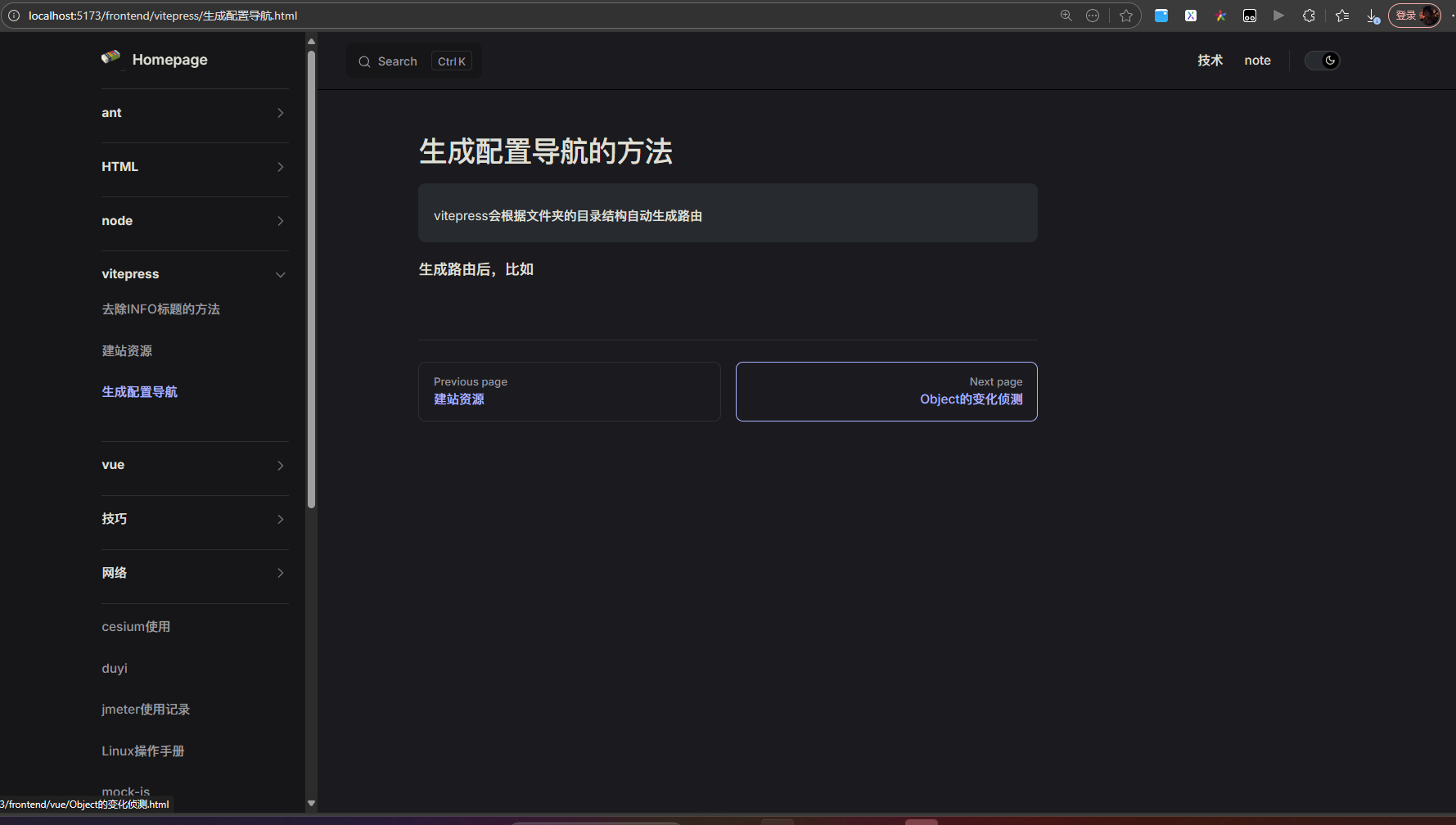
Task: Toggle the dark mode appearance switch
Action: [1322, 61]
